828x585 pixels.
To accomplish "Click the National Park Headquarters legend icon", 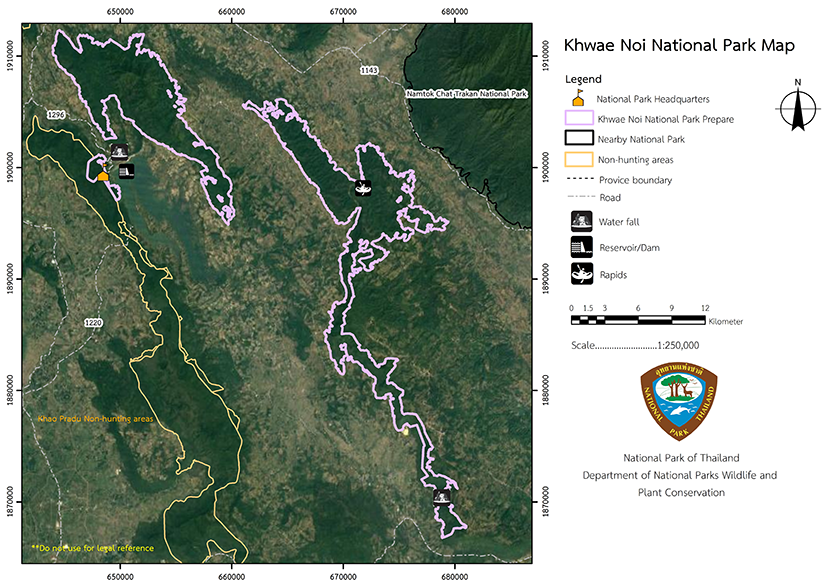I will [577, 98].
